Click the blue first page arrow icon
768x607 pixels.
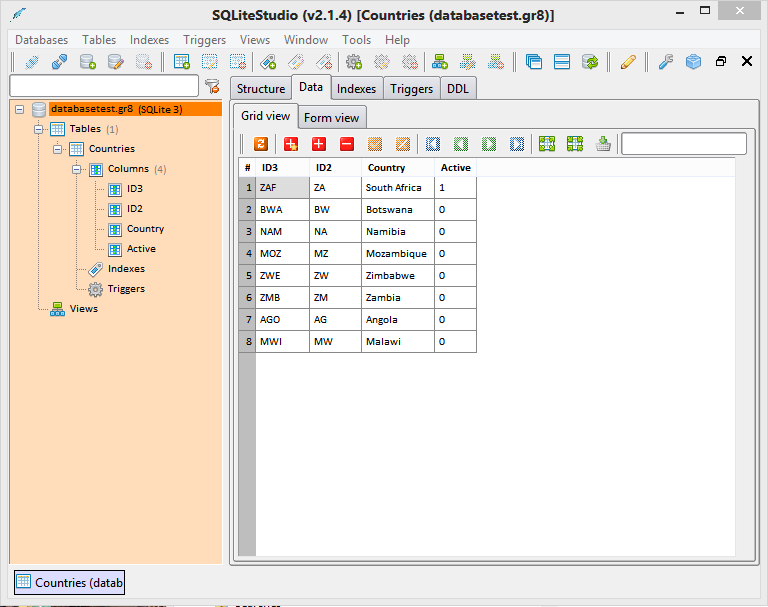click(x=433, y=144)
